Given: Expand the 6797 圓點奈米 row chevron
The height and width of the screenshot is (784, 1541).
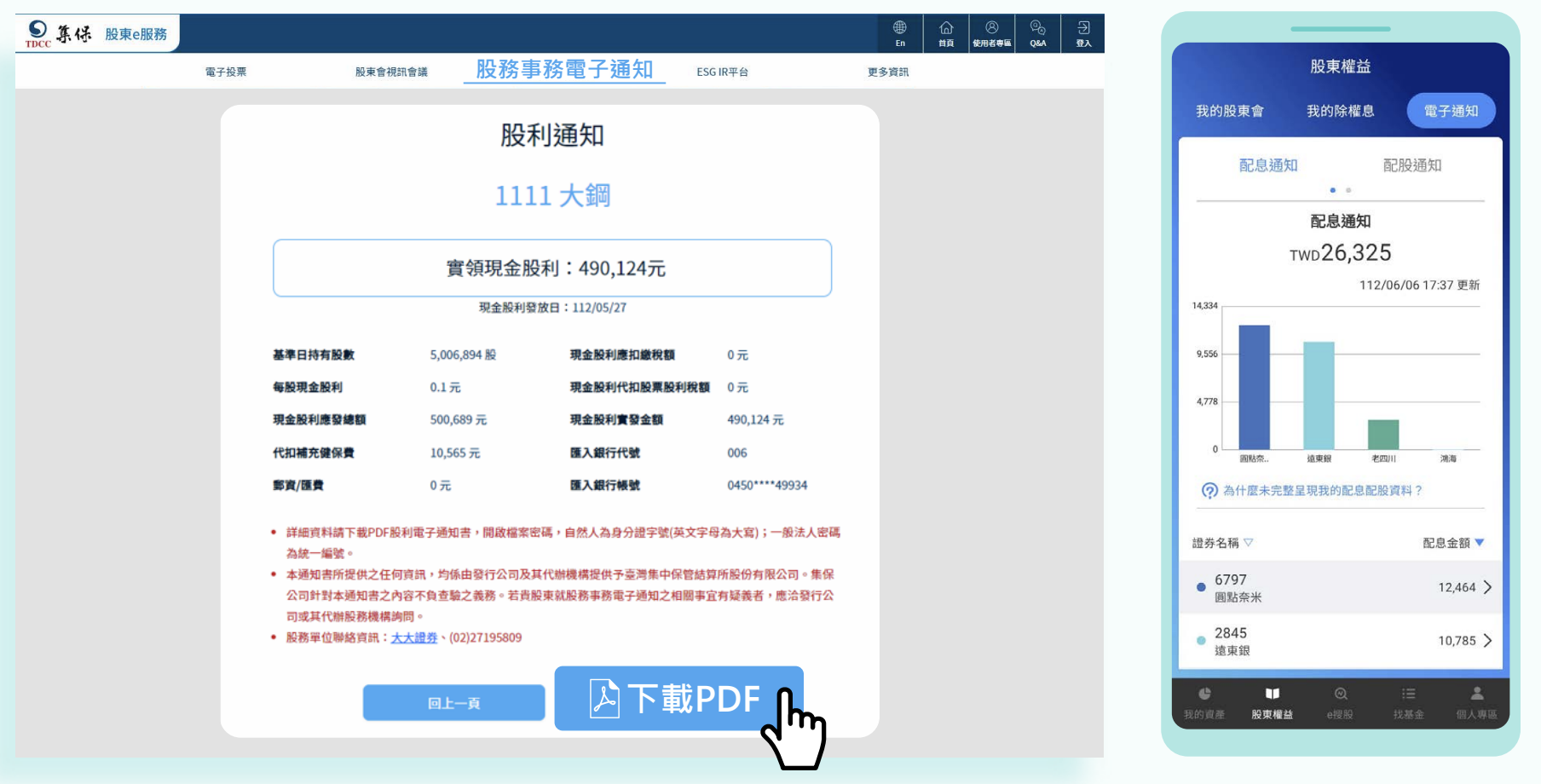Looking at the screenshot, I should (x=1487, y=587).
